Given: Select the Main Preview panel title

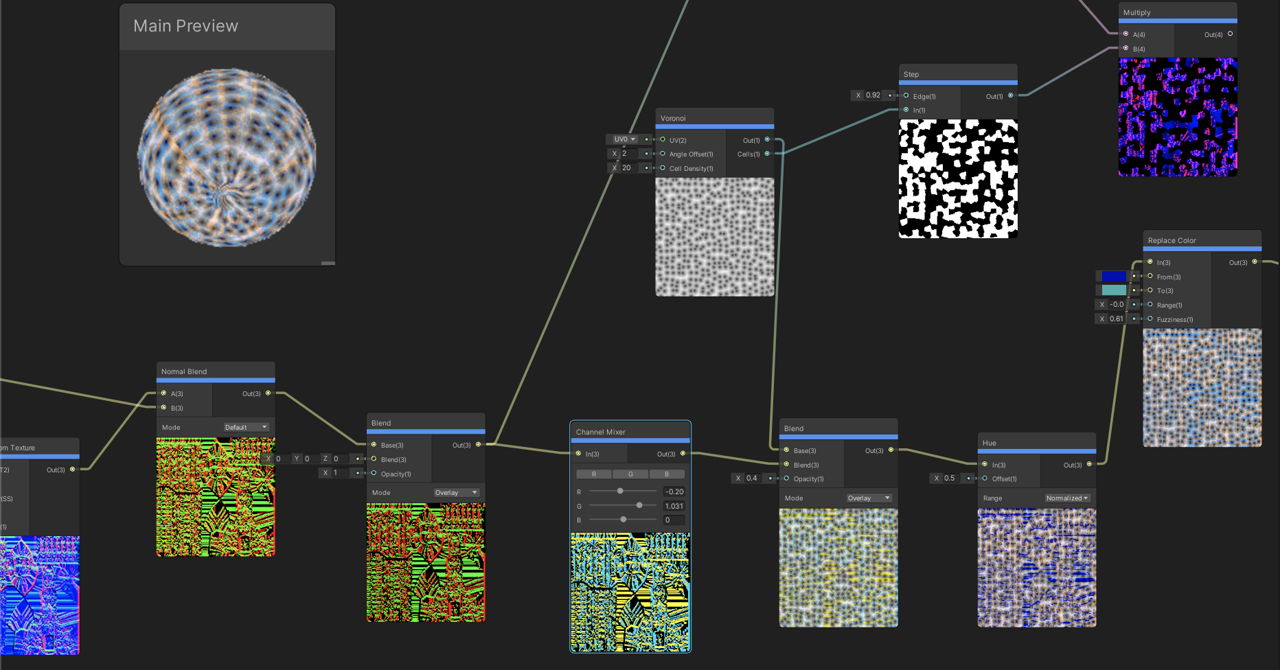Looking at the screenshot, I should (186, 26).
